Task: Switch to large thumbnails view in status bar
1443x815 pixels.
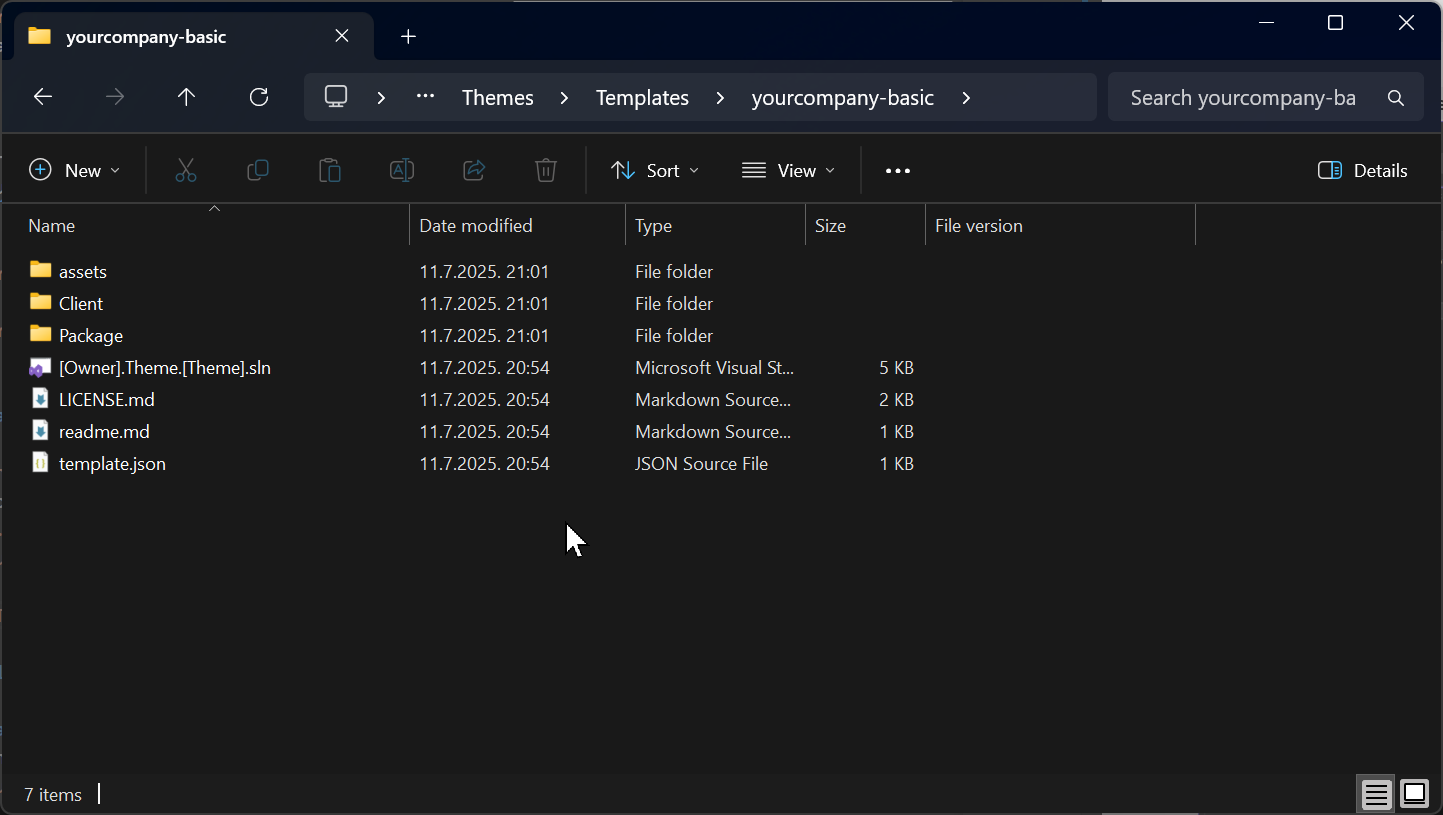Action: coord(1414,794)
